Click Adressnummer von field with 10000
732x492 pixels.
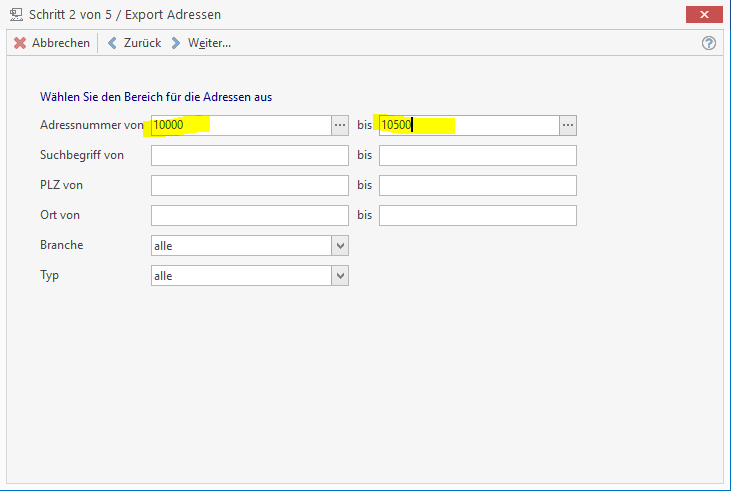pos(241,125)
